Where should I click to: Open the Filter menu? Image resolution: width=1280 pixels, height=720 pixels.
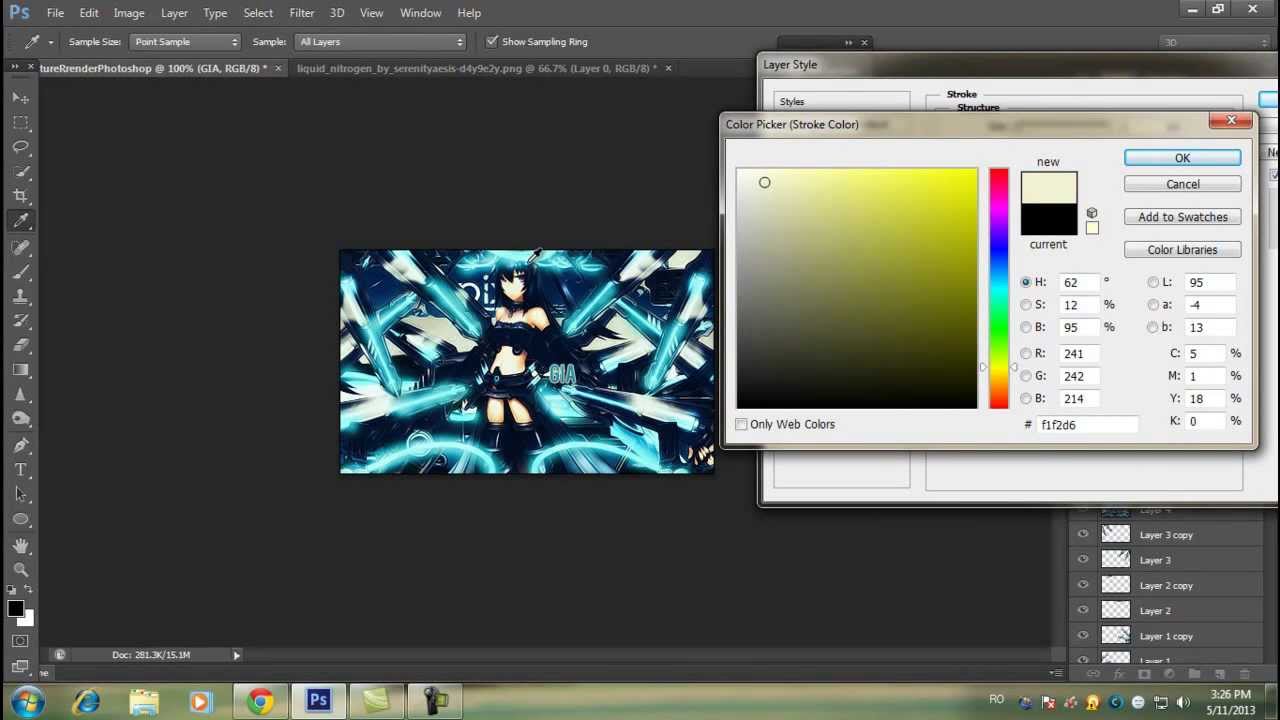[x=302, y=13]
